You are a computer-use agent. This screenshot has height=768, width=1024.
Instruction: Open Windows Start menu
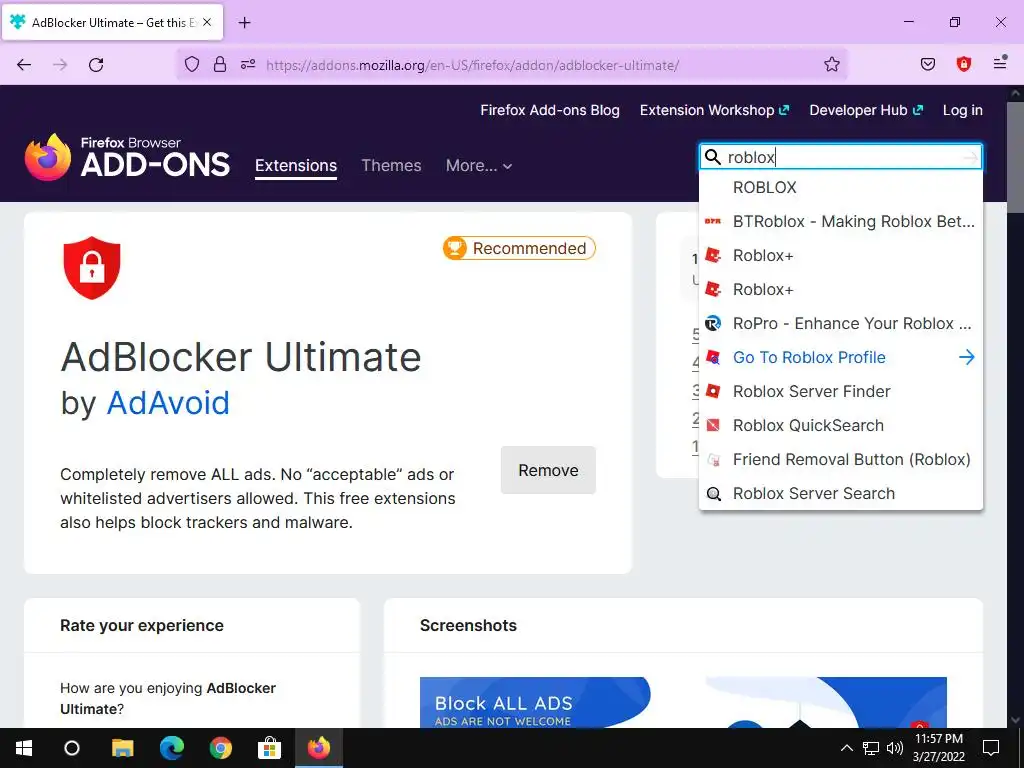[x=24, y=748]
